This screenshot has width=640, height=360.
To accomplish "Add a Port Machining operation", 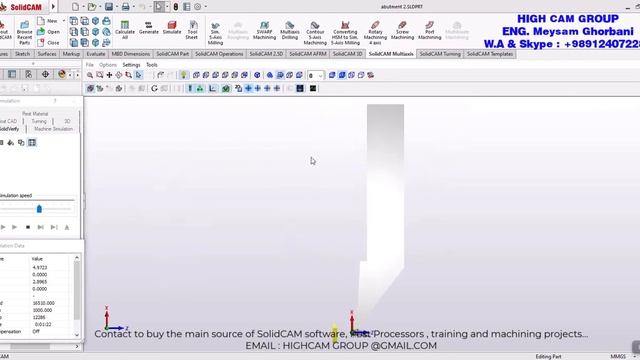I will [429, 31].
